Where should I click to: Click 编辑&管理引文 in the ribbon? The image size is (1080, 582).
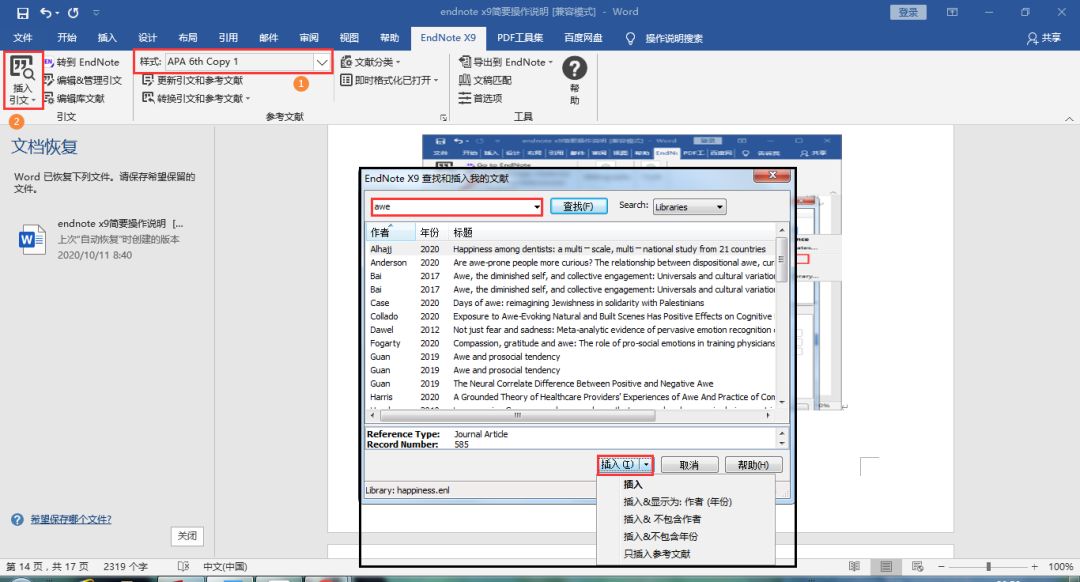83,80
